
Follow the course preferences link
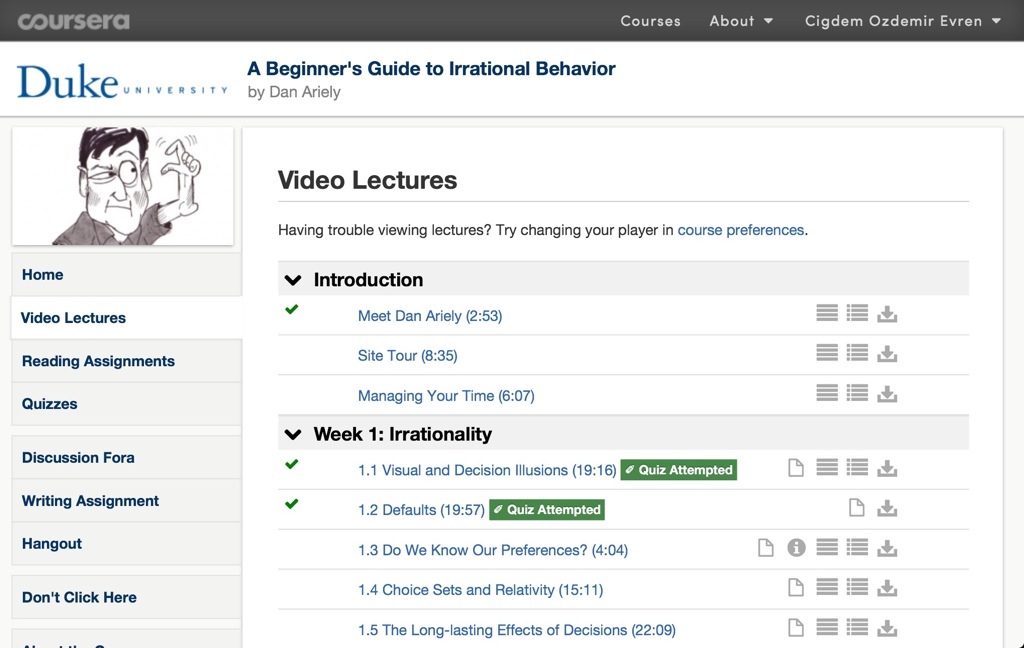point(740,230)
